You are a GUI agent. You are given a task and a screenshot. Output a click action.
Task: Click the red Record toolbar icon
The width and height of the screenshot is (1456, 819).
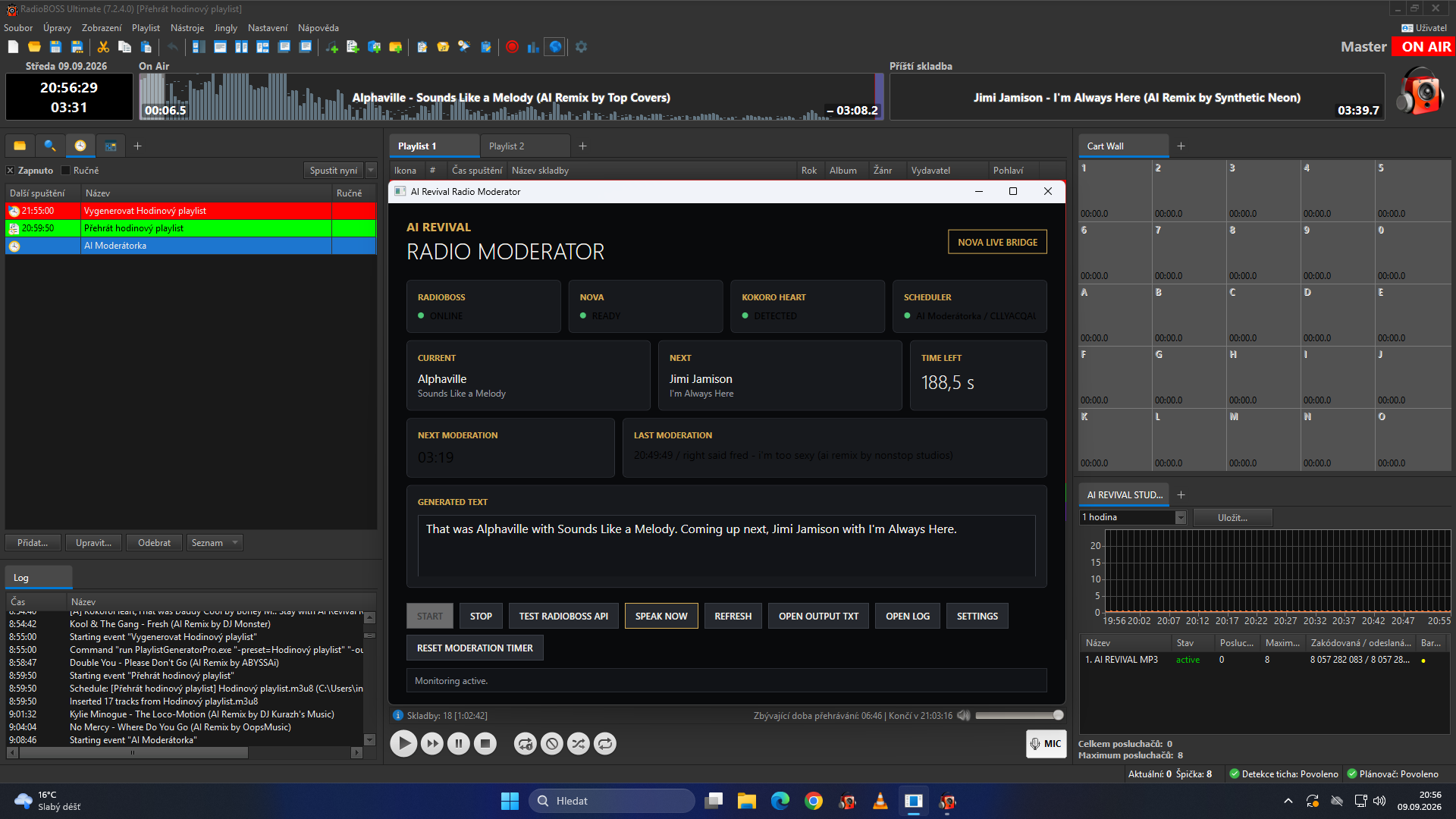click(512, 47)
